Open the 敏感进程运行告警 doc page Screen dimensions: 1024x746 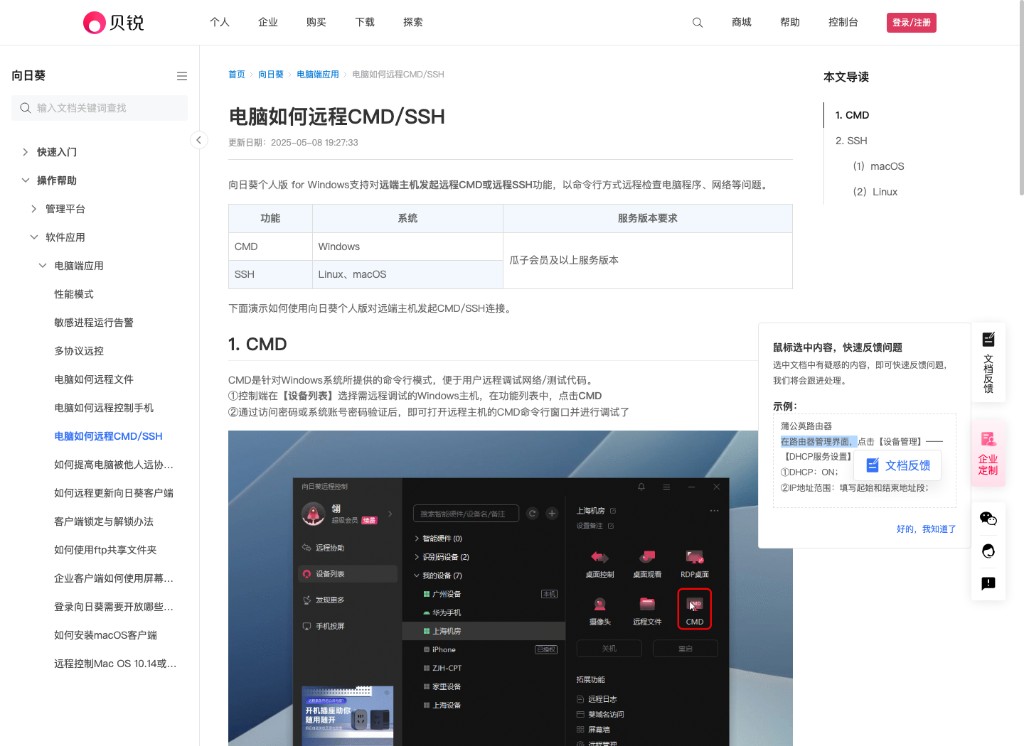(x=94, y=323)
